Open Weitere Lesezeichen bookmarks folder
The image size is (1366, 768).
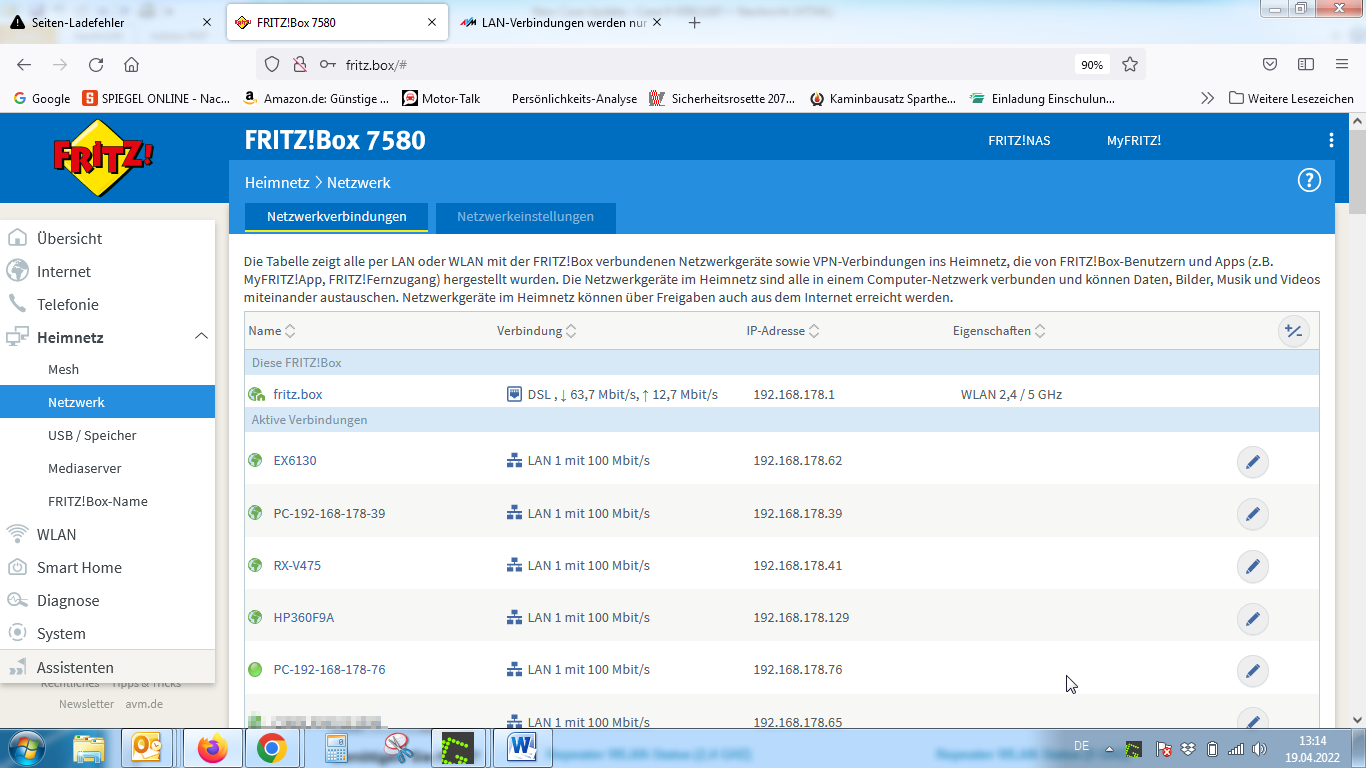pyautogui.click(x=1291, y=98)
